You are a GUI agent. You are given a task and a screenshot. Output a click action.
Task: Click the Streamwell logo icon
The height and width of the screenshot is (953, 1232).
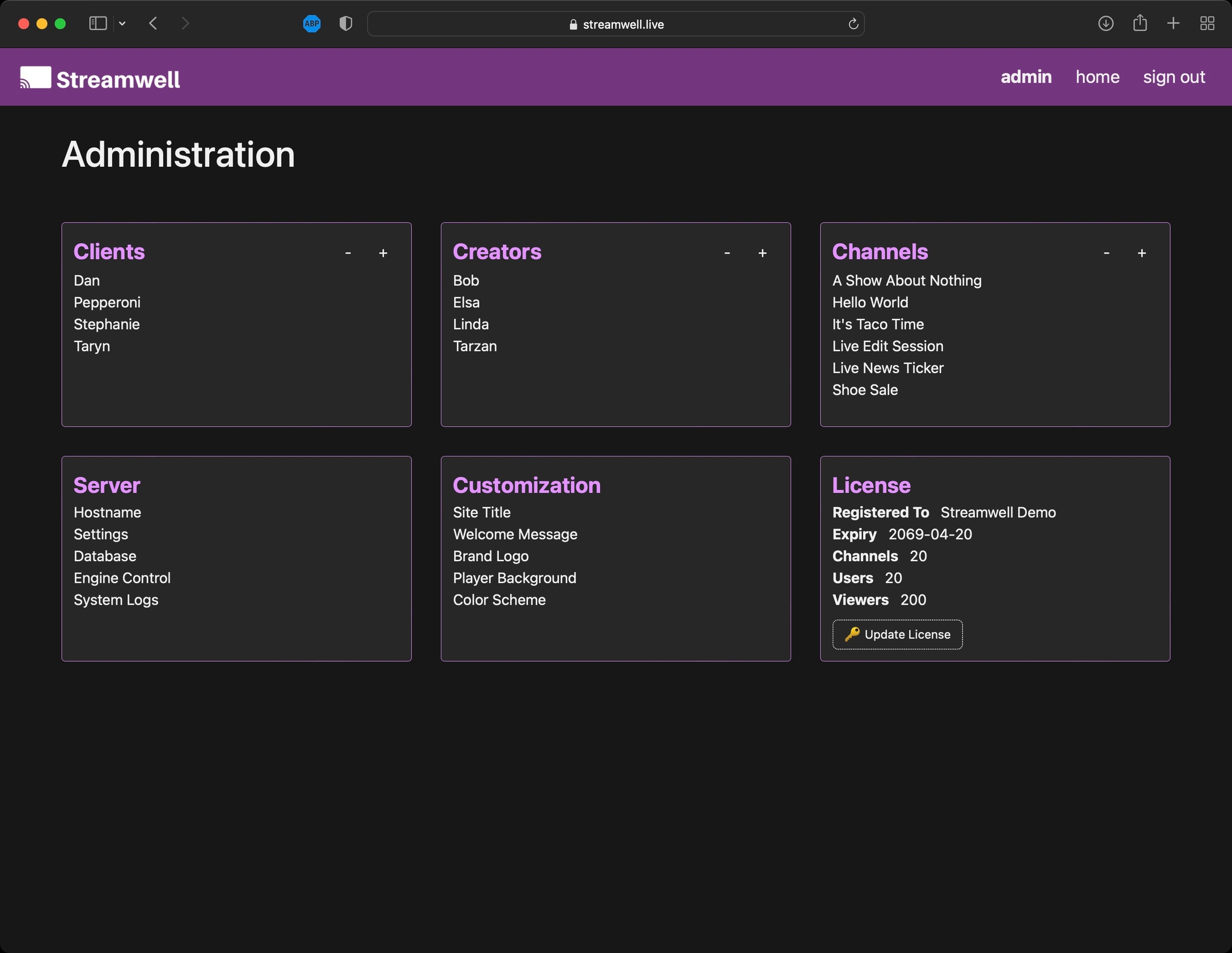35,78
